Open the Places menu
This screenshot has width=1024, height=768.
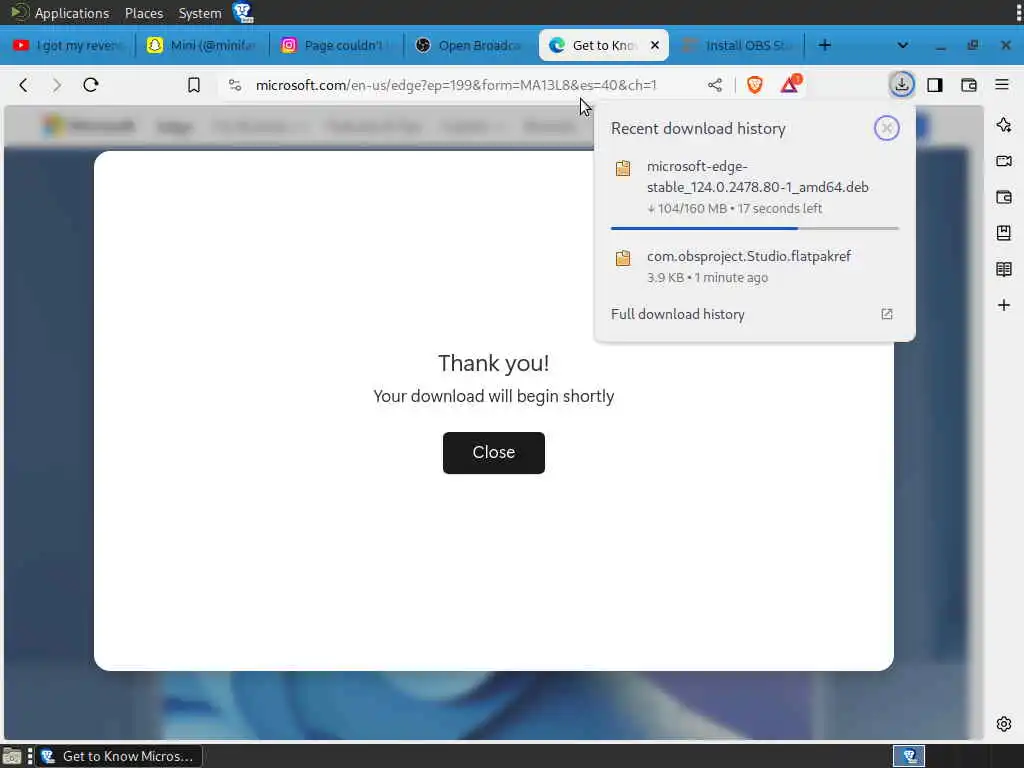click(x=144, y=13)
